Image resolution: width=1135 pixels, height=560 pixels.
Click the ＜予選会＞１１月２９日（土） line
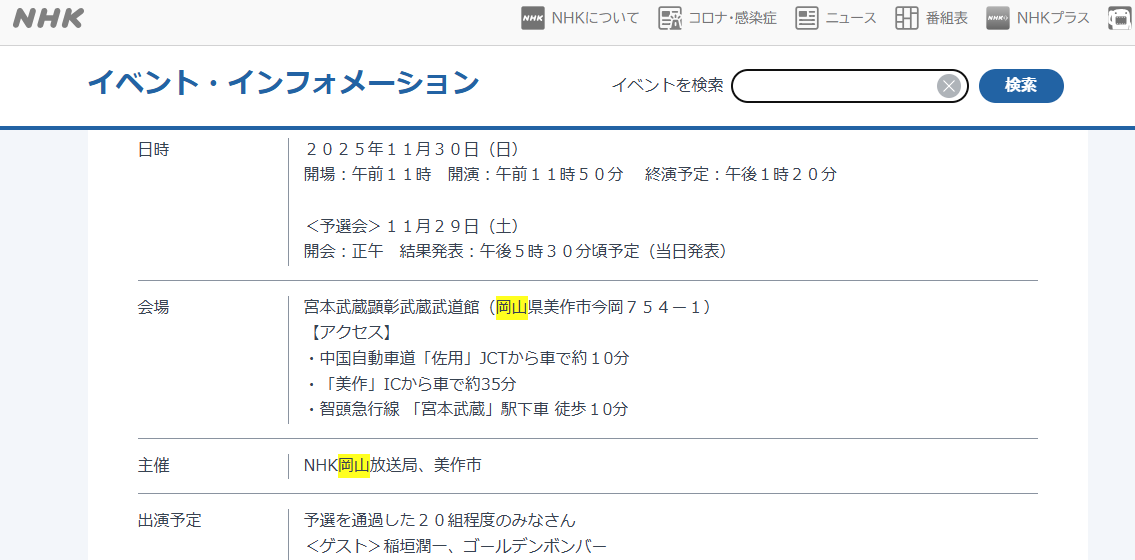pyautogui.click(x=411, y=226)
